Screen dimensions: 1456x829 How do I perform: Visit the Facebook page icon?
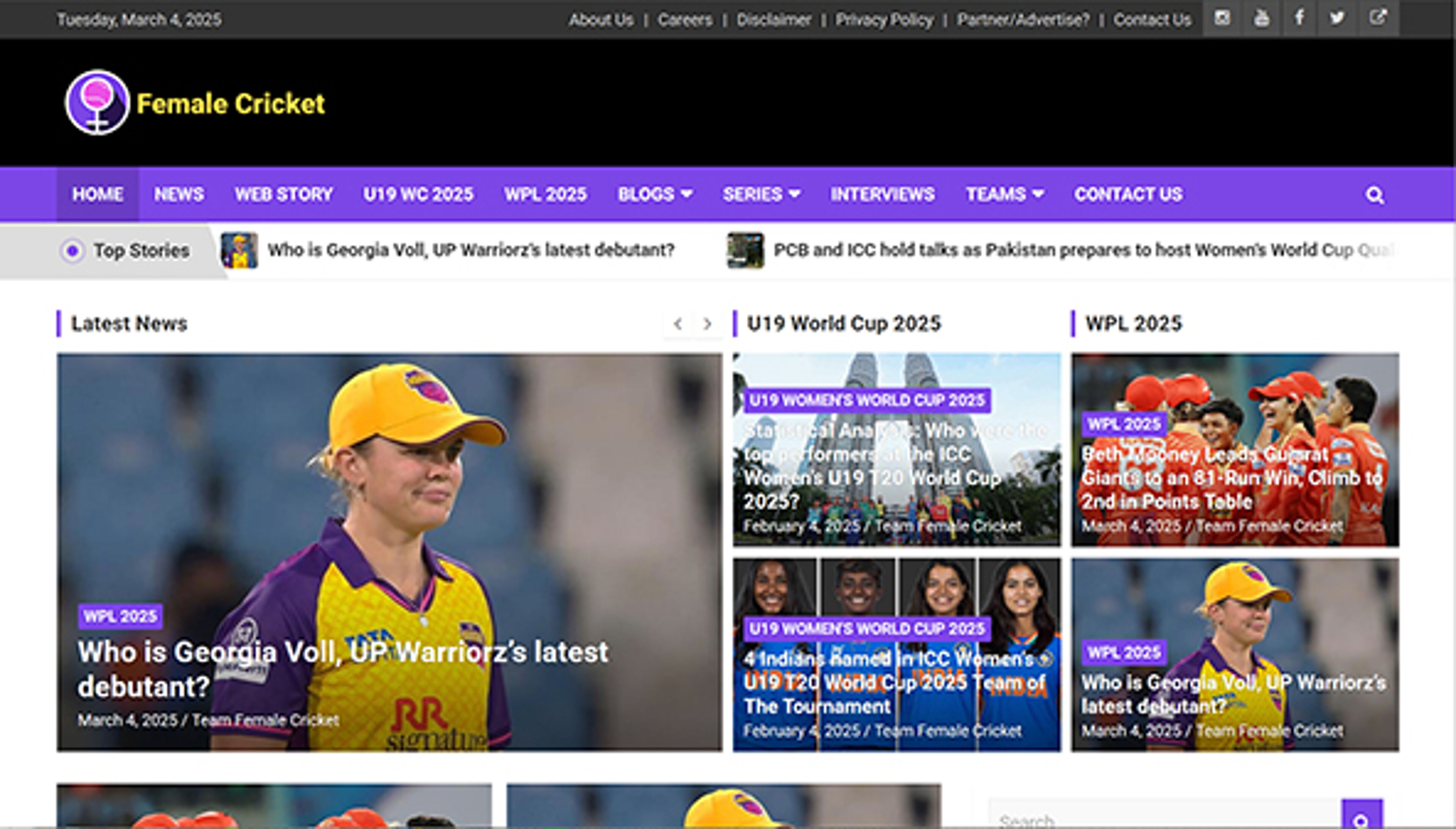[1299, 18]
